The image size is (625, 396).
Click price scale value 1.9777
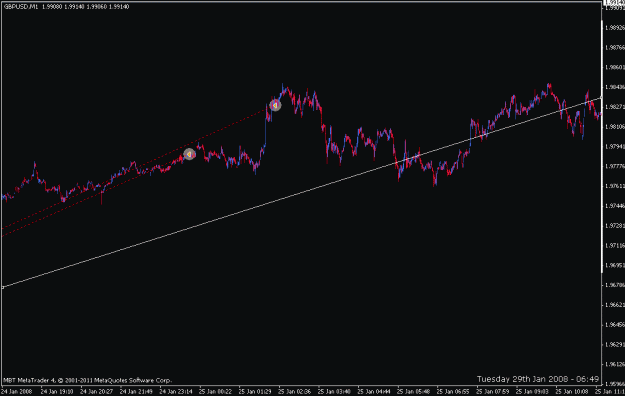point(615,166)
